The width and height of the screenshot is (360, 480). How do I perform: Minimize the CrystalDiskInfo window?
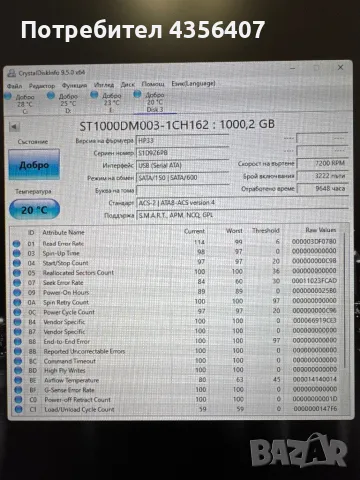pos(293,69)
